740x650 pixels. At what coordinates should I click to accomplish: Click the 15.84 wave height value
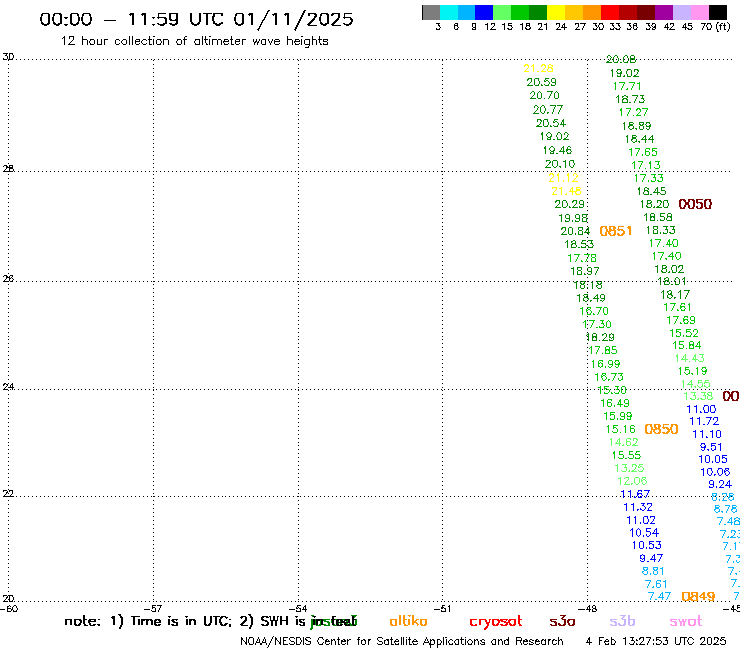(687, 346)
